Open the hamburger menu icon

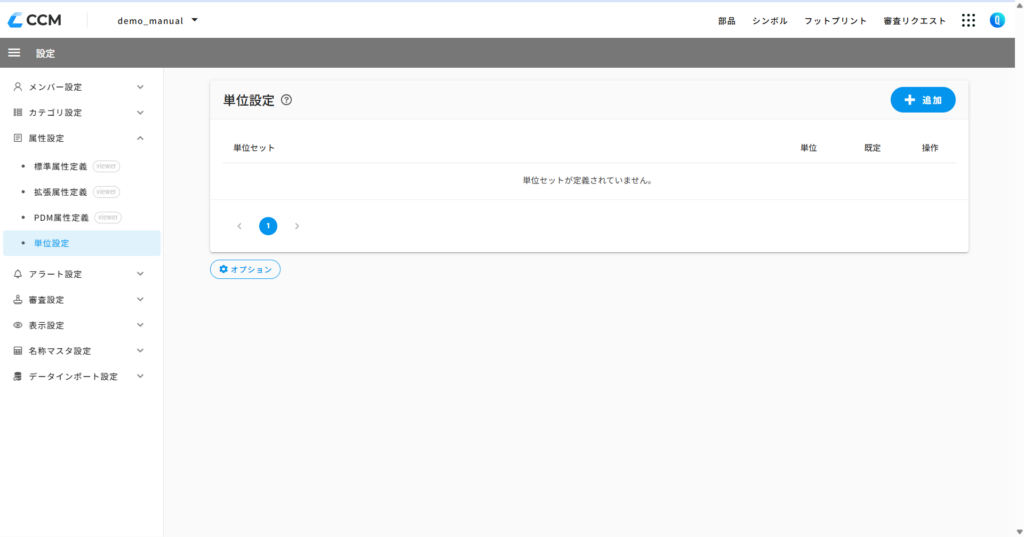(14, 53)
